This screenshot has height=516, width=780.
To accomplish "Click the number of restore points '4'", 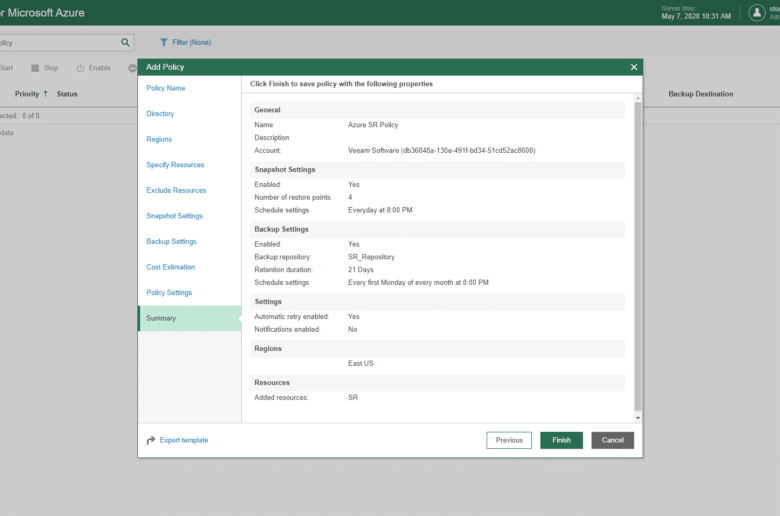I will tap(350, 197).
